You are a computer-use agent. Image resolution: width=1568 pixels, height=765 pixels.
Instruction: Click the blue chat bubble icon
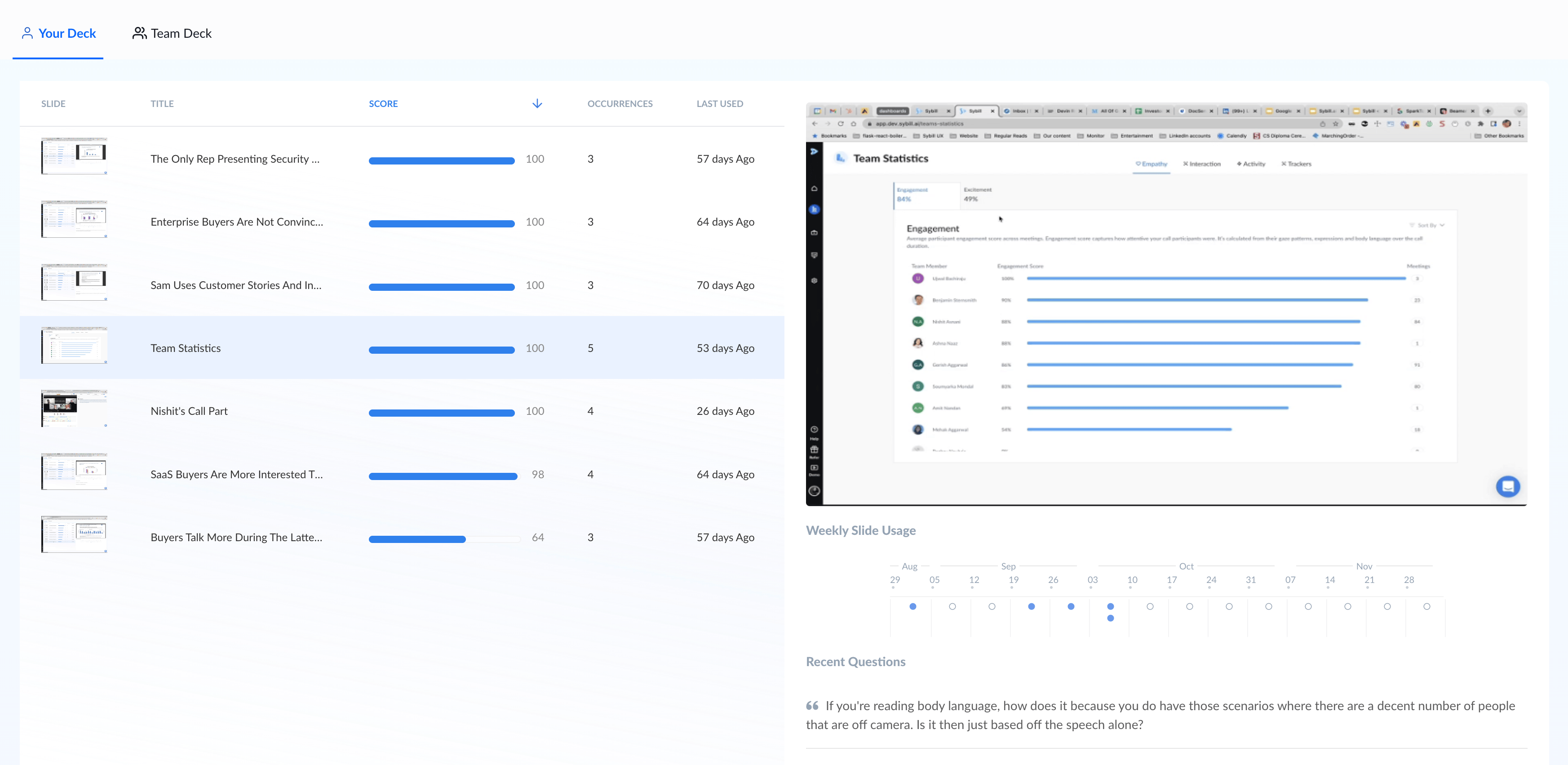(1507, 486)
